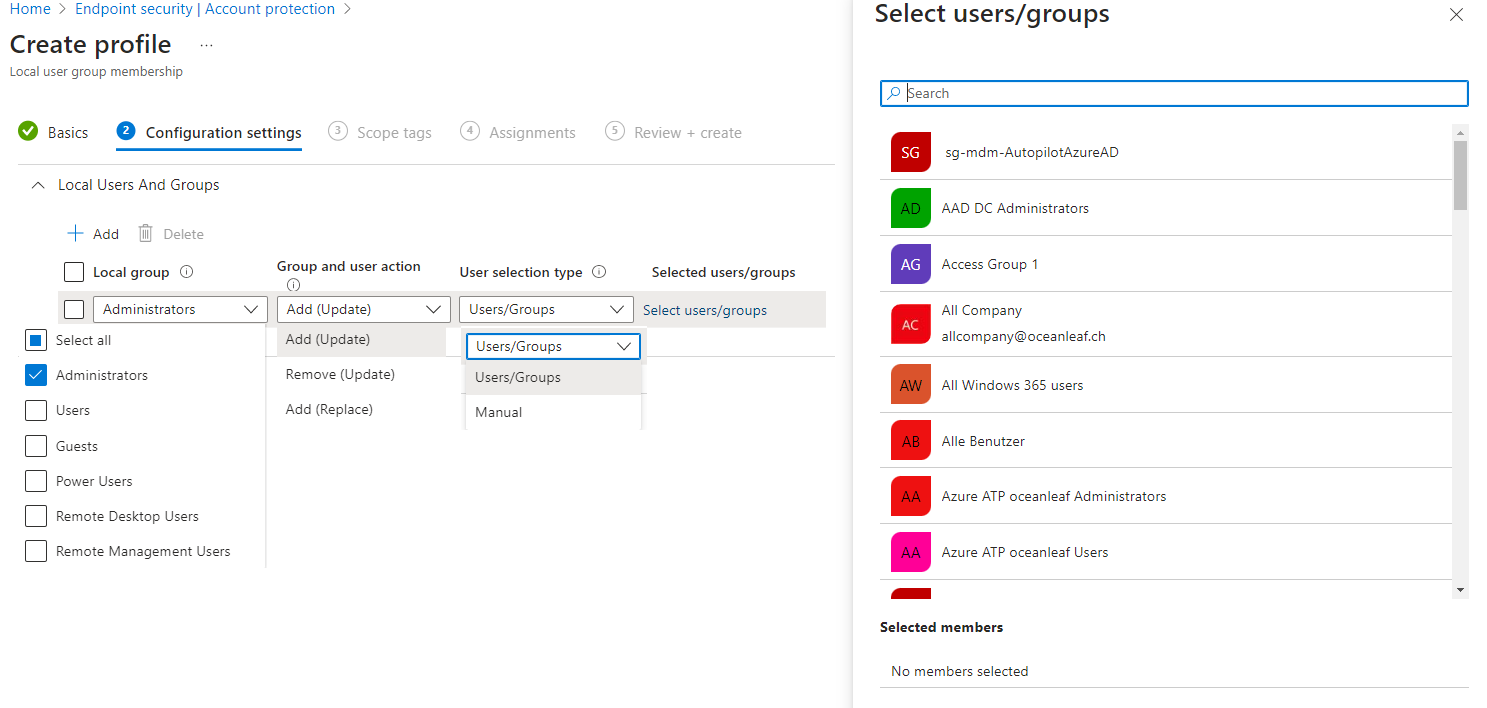This screenshot has width=1487, height=708.
Task: Switch to the Basics step tab
Action: point(53,132)
